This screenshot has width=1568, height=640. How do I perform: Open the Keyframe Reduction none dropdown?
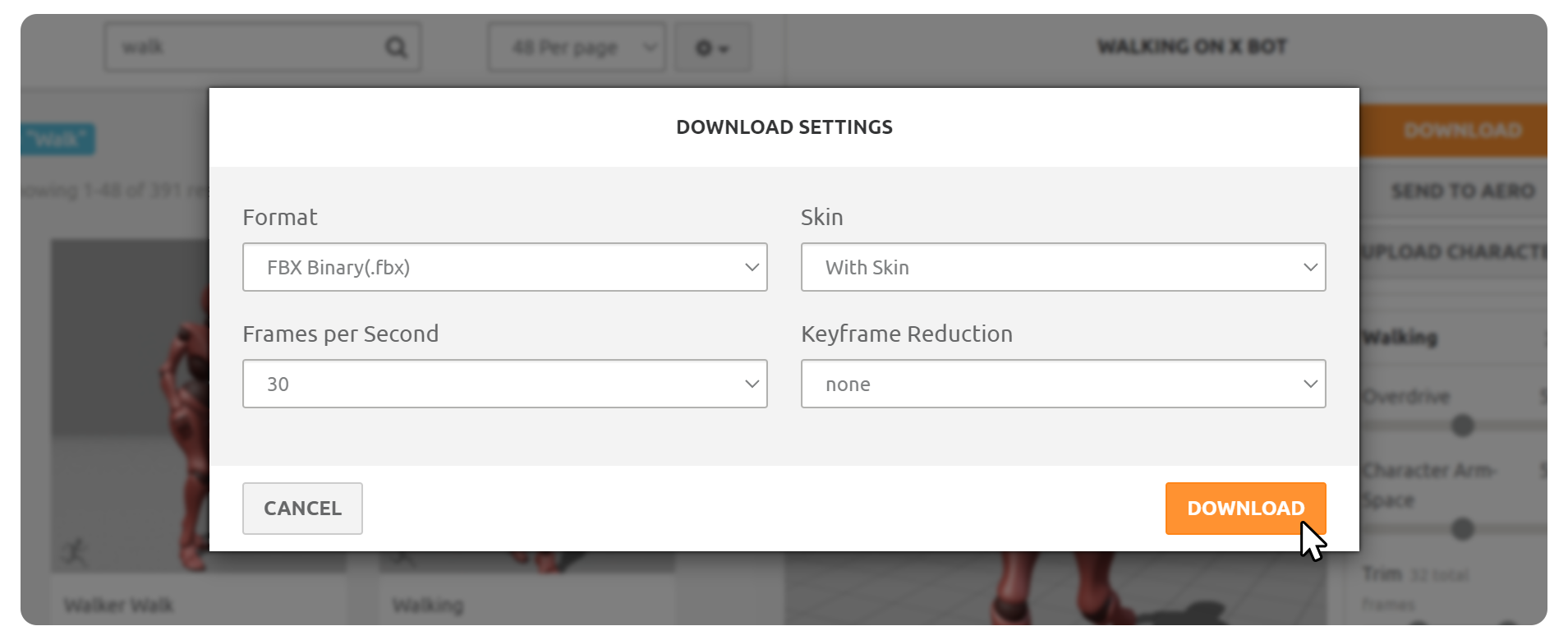coord(1064,384)
